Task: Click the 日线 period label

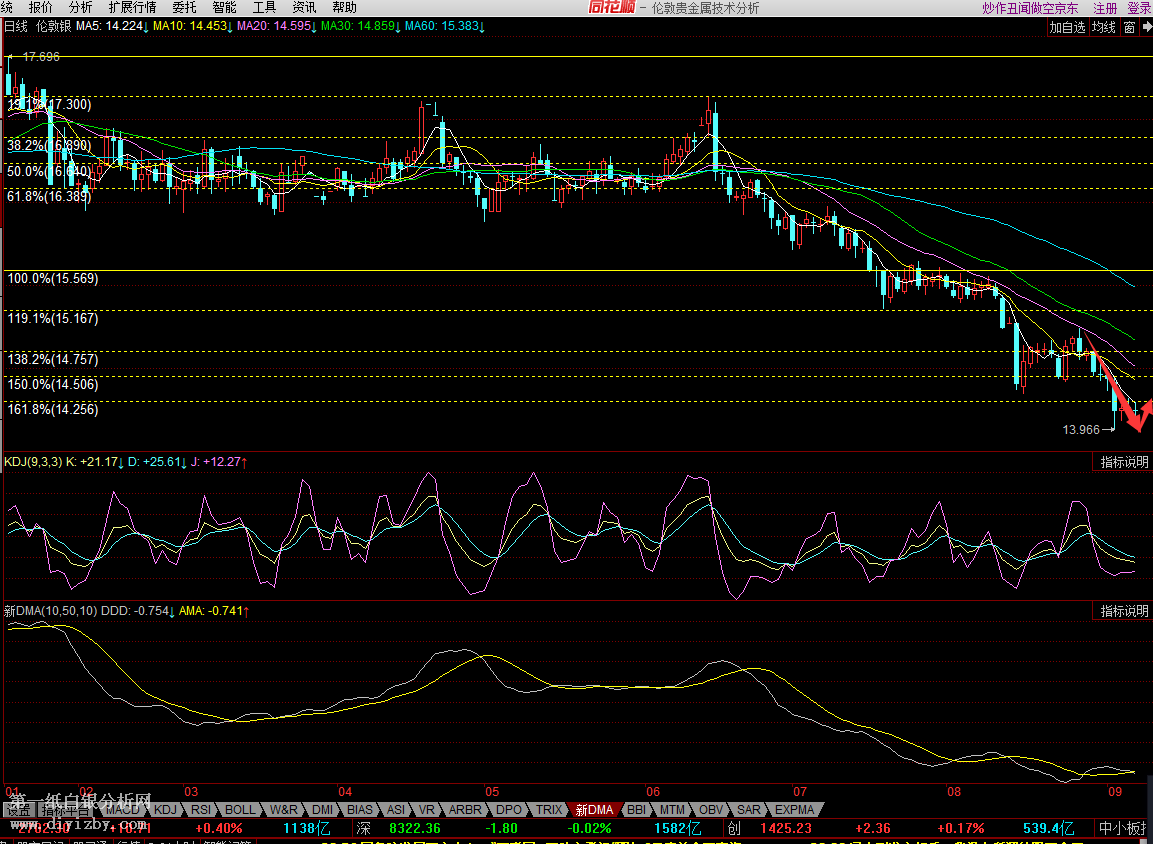Action: [x=16, y=27]
